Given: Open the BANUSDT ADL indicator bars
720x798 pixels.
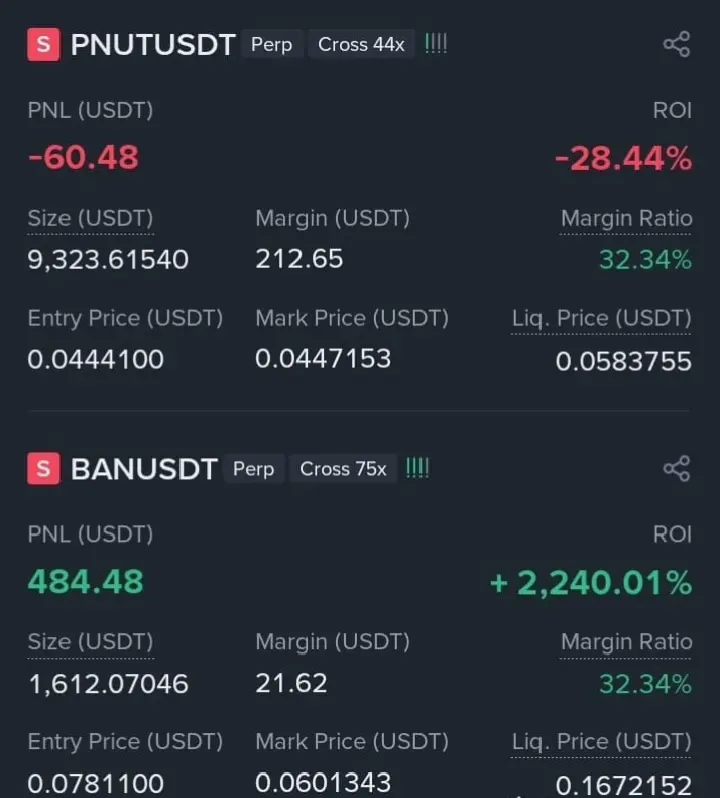Looking at the screenshot, I should tap(418, 468).
